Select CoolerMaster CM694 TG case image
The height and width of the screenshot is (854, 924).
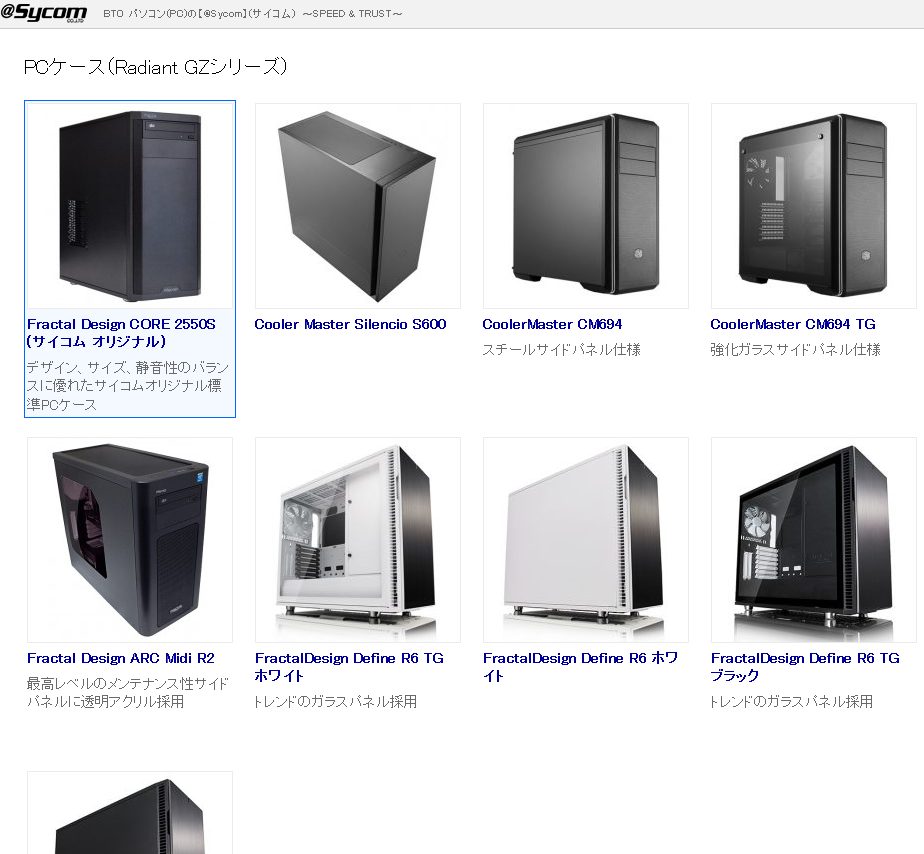814,206
